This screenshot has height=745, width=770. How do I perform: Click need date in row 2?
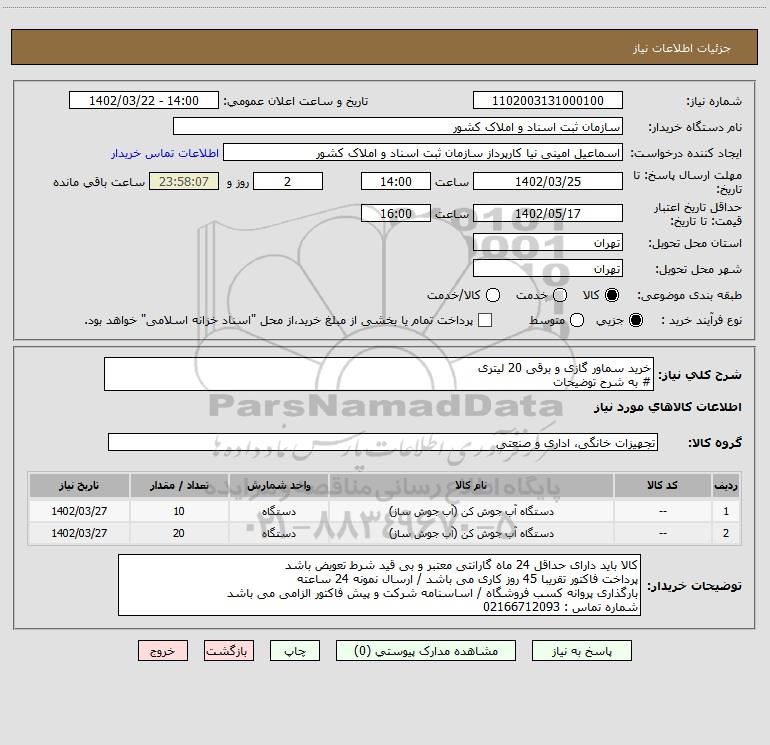(x=79, y=533)
